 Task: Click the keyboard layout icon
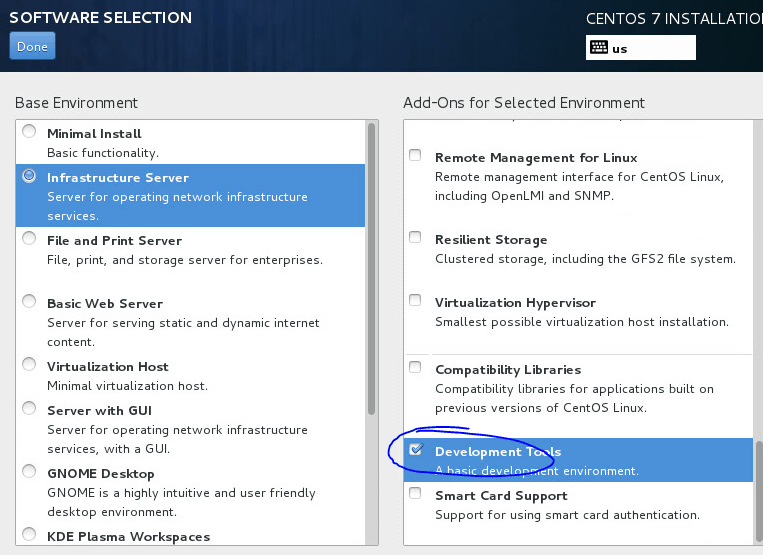point(599,47)
